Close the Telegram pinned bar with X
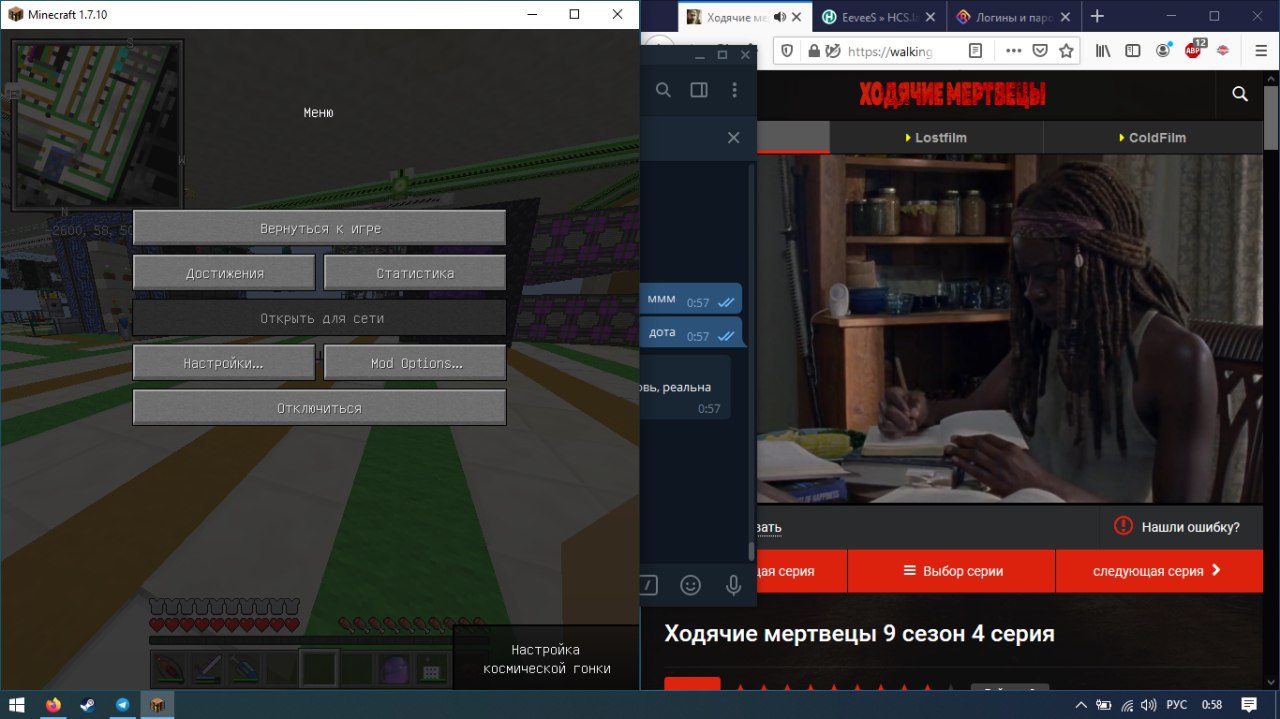 (x=733, y=138)
